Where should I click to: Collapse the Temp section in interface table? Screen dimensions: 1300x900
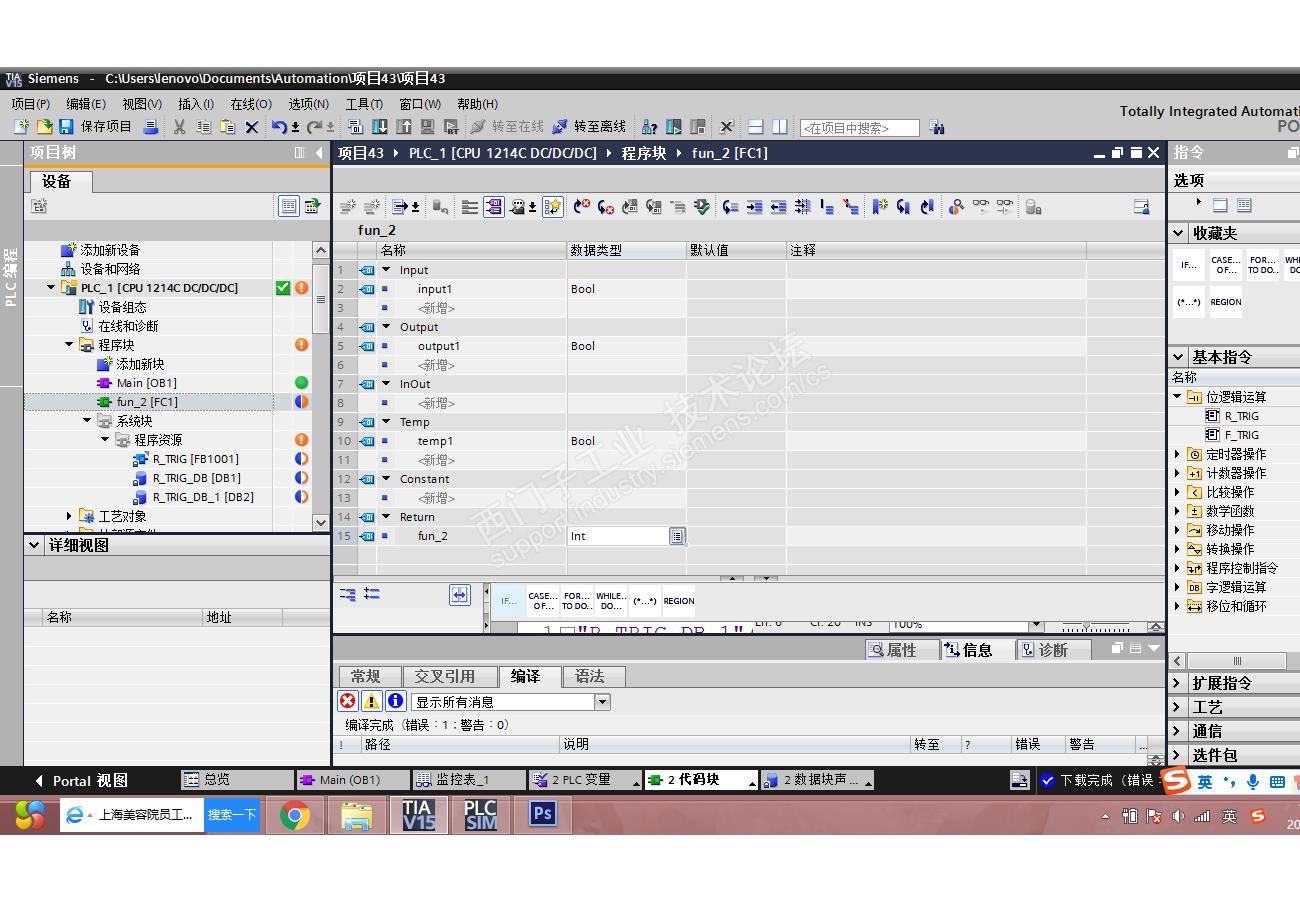click(387, 422)
